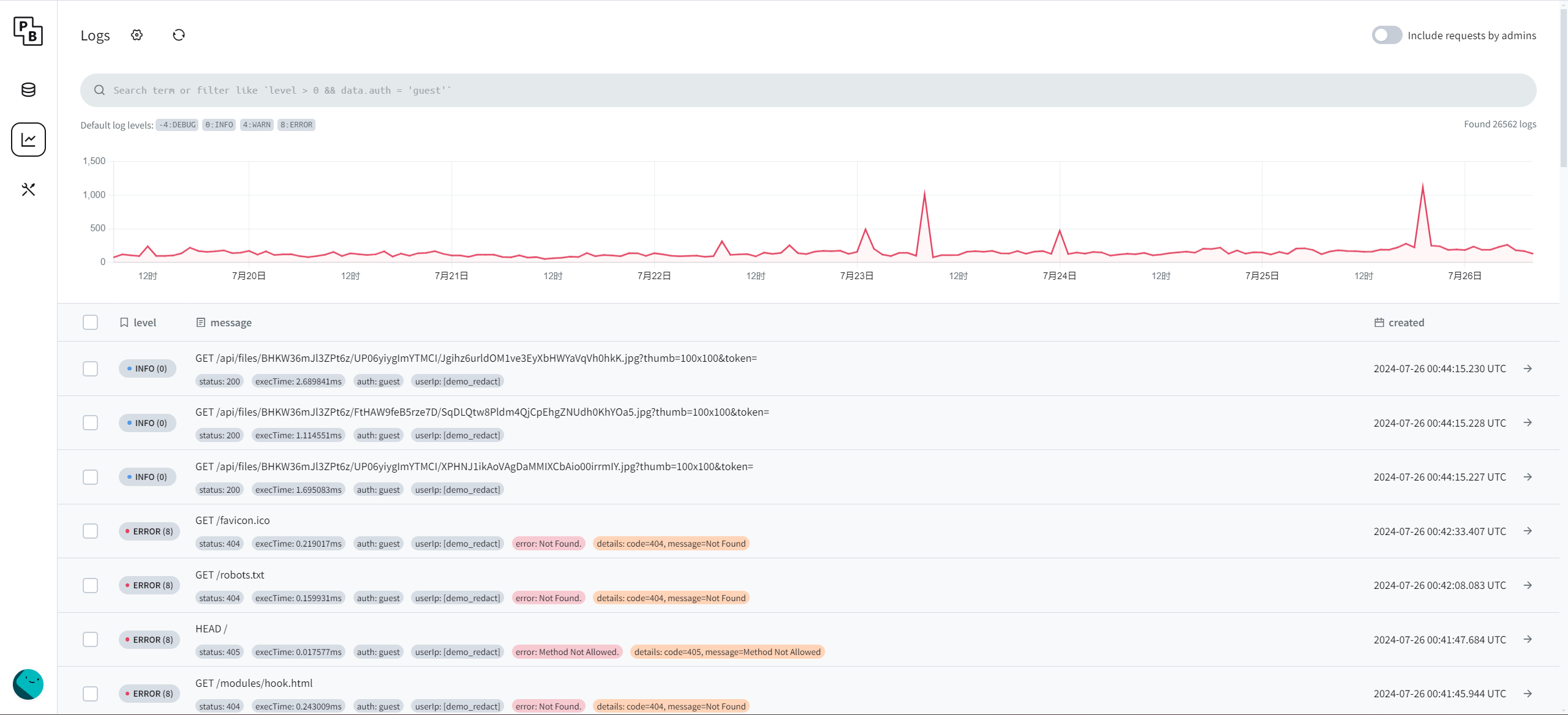Click the 0:INFO log level label
This screenshot has height=715, width=1568.
[219, 125]
